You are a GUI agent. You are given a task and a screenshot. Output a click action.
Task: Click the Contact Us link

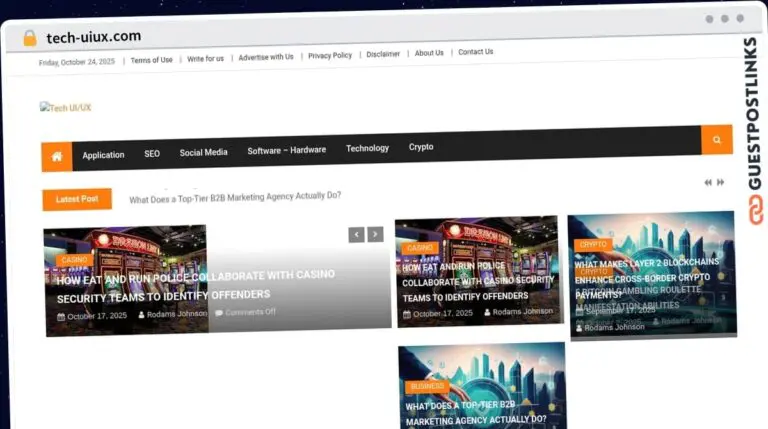tap(475, 52)
